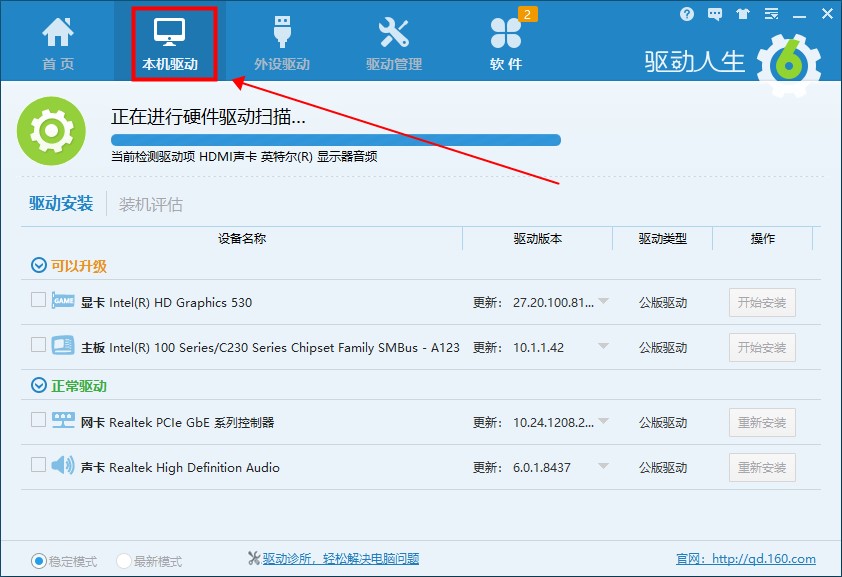This screenshot has width=842, height=577.
Task: Collapse the 可以升级 section
Action: 39,265
